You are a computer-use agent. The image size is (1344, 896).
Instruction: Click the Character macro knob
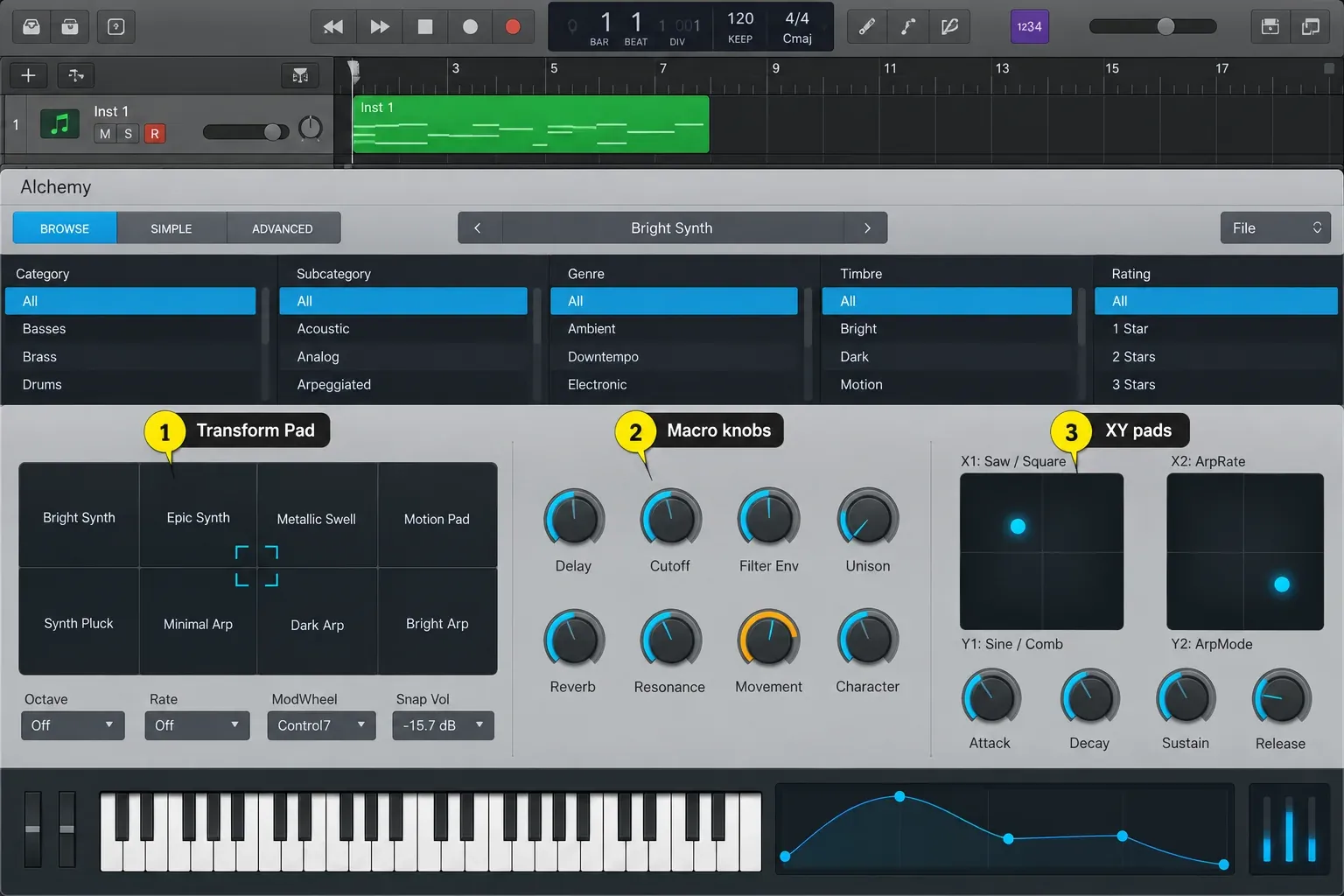click(867, 639)
